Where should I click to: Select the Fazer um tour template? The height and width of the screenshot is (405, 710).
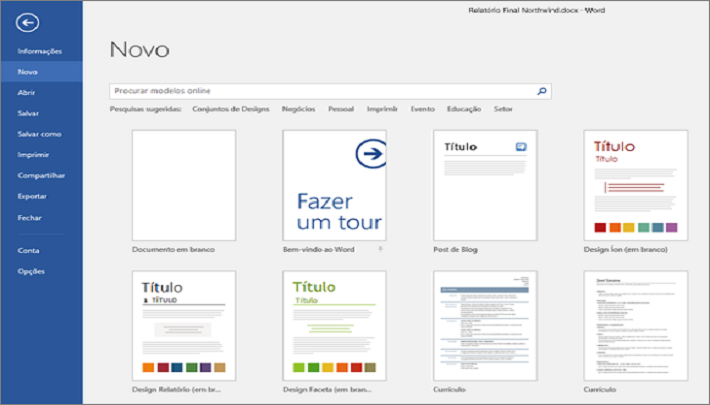tap(334, 184)
